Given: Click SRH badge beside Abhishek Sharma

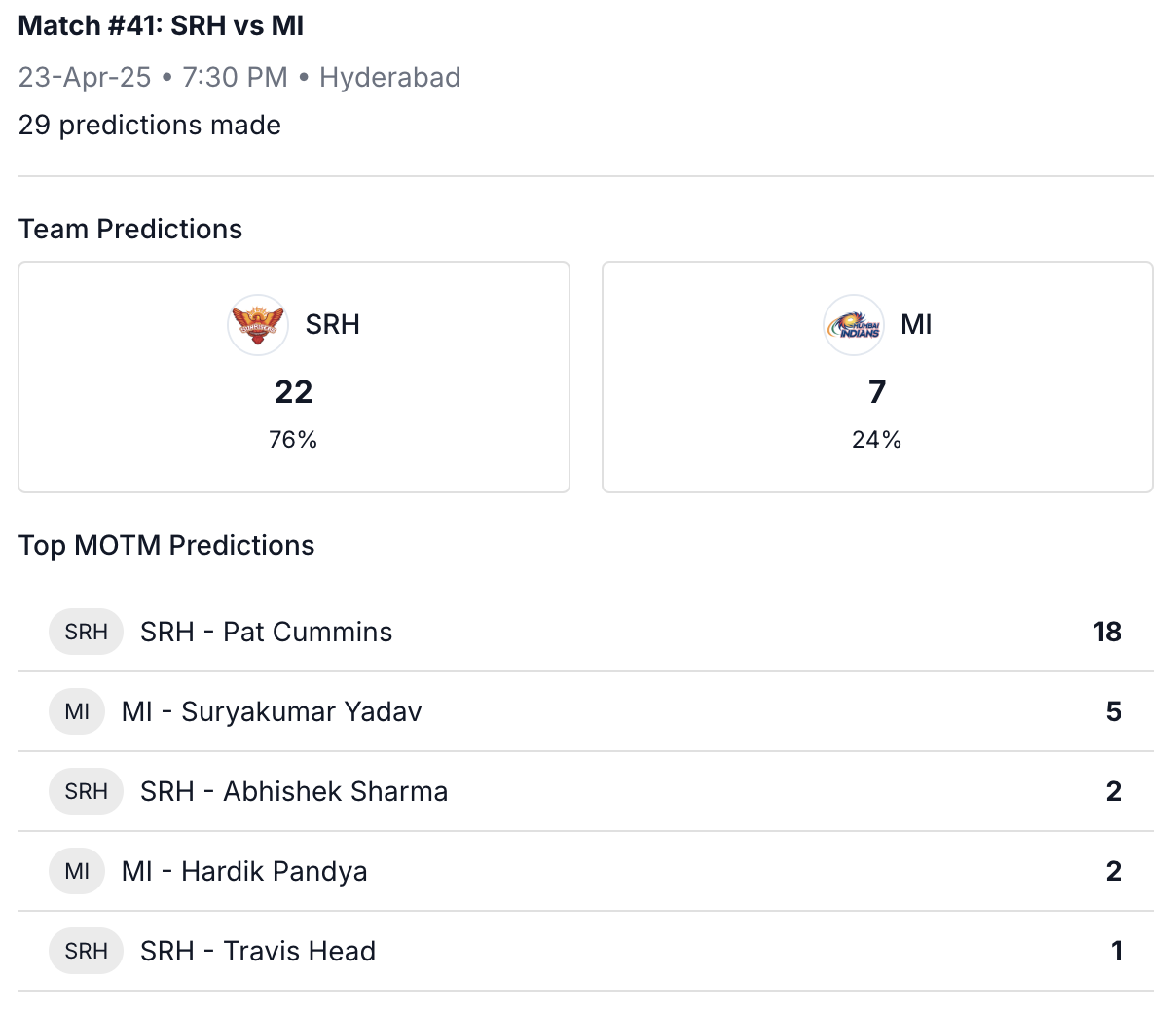Looking at the screenshot, I should pyautogui.click(x=87, y=791).
